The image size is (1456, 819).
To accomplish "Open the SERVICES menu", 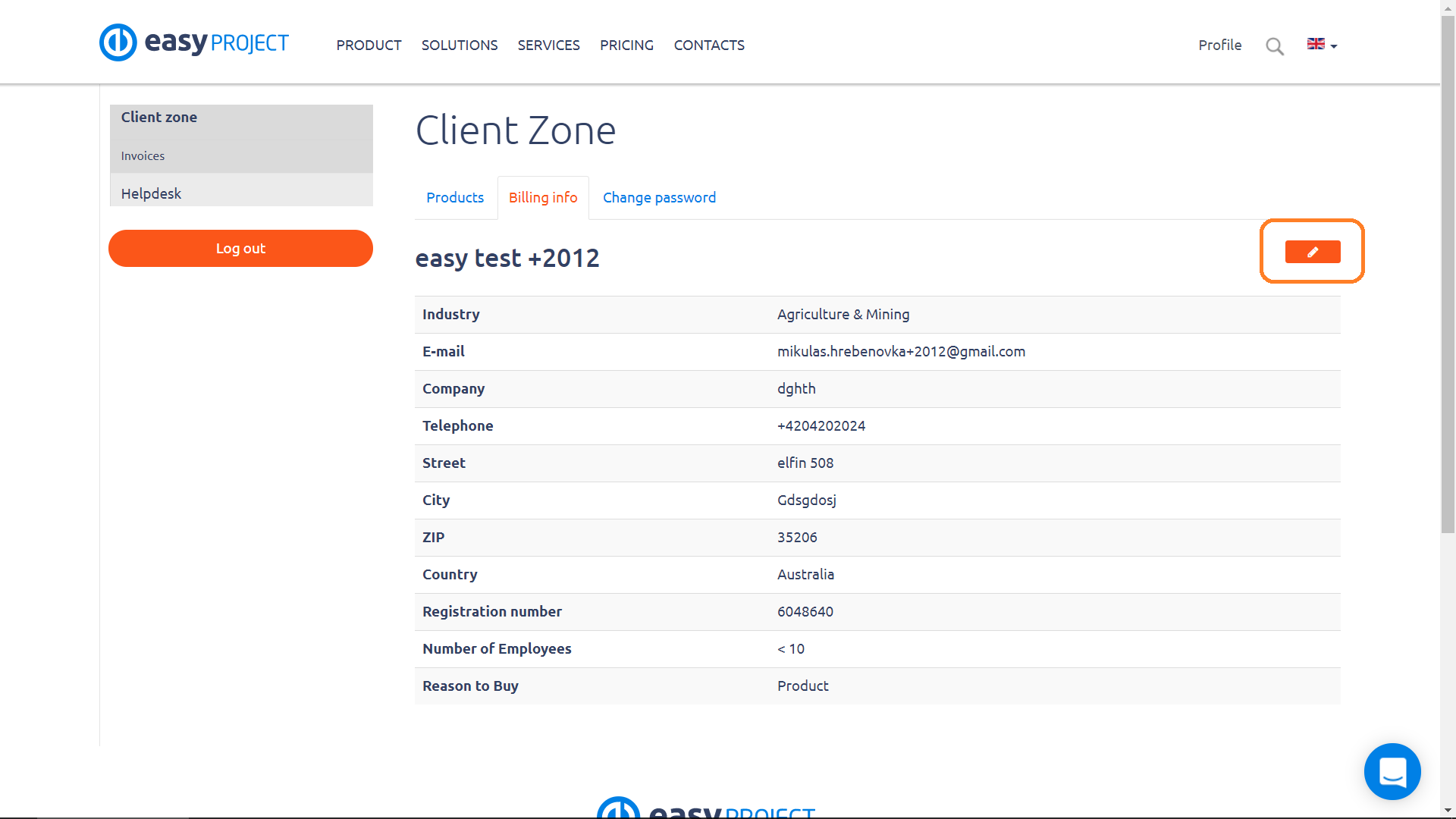I will click(x=548, y=45).
